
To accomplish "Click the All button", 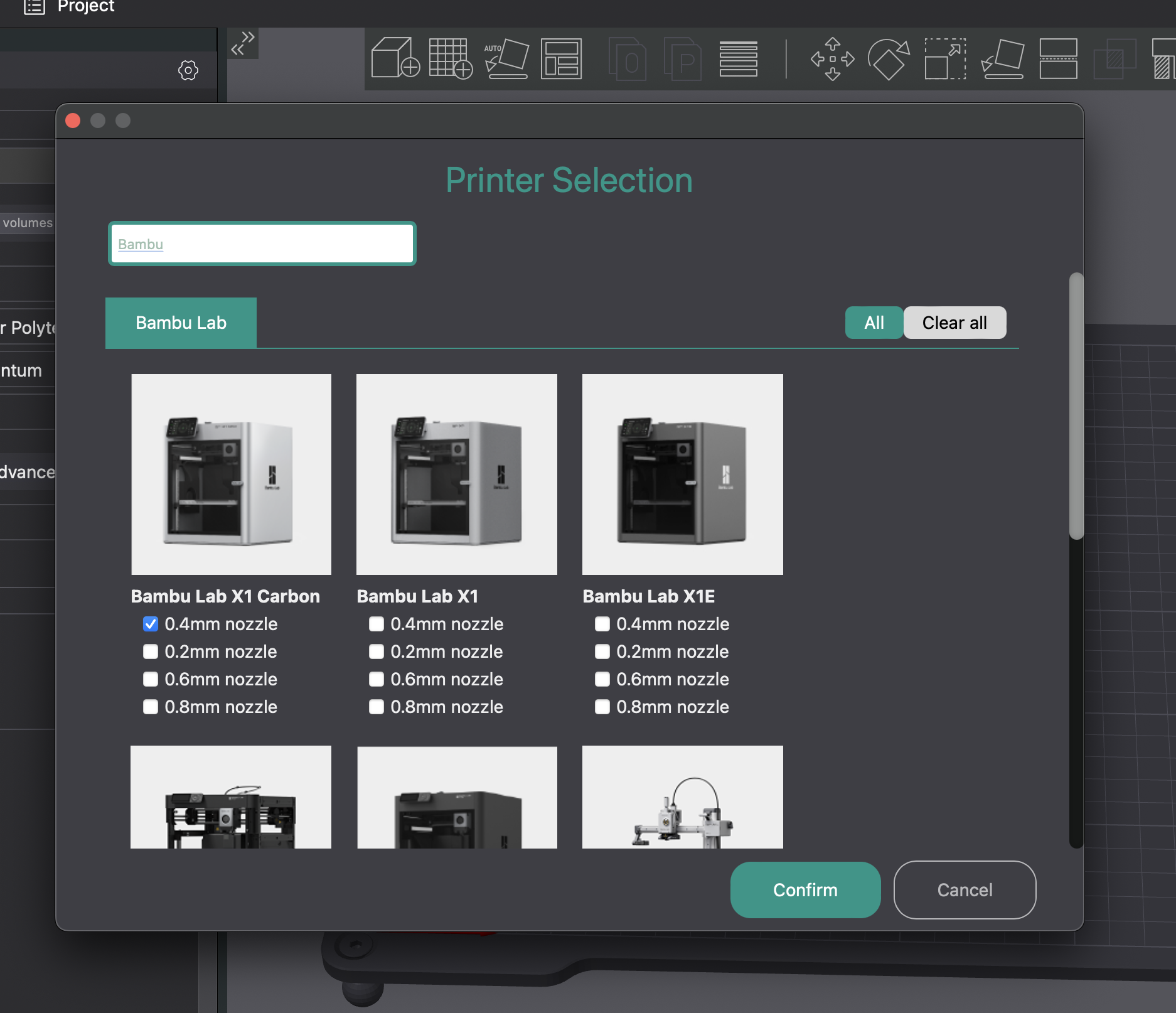I will pyautogui.click(x=874, y=323).
